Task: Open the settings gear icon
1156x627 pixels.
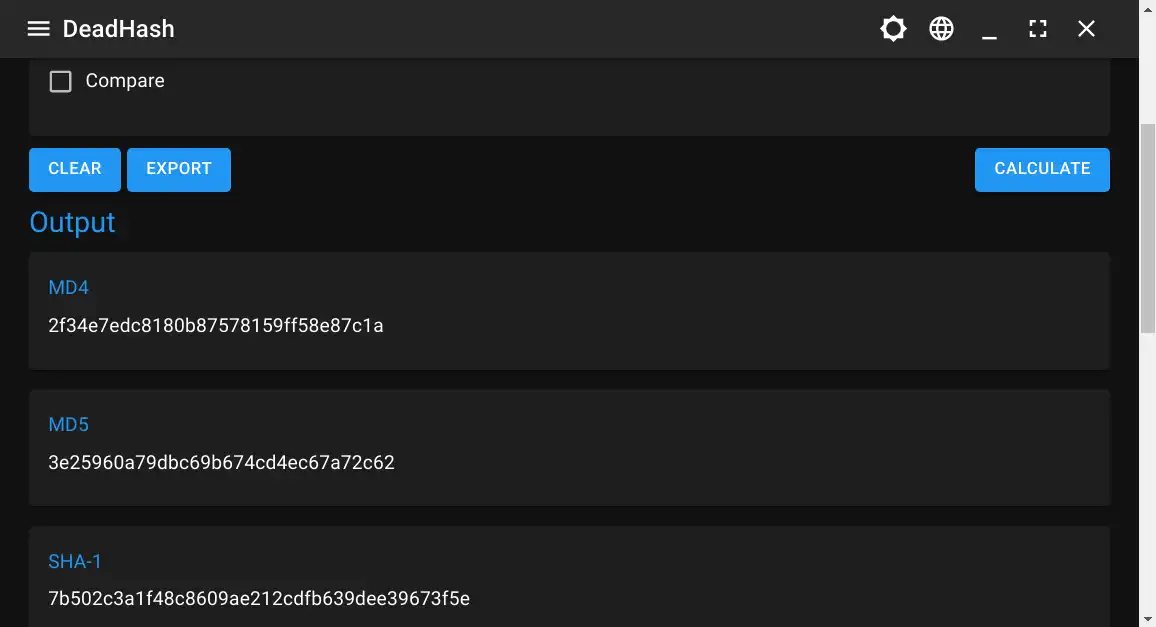Action: [893, 28]
